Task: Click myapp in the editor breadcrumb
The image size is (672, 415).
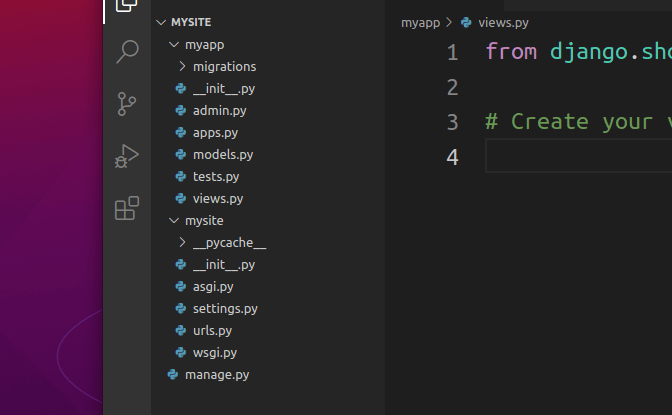Action: (x=420, y=23)
